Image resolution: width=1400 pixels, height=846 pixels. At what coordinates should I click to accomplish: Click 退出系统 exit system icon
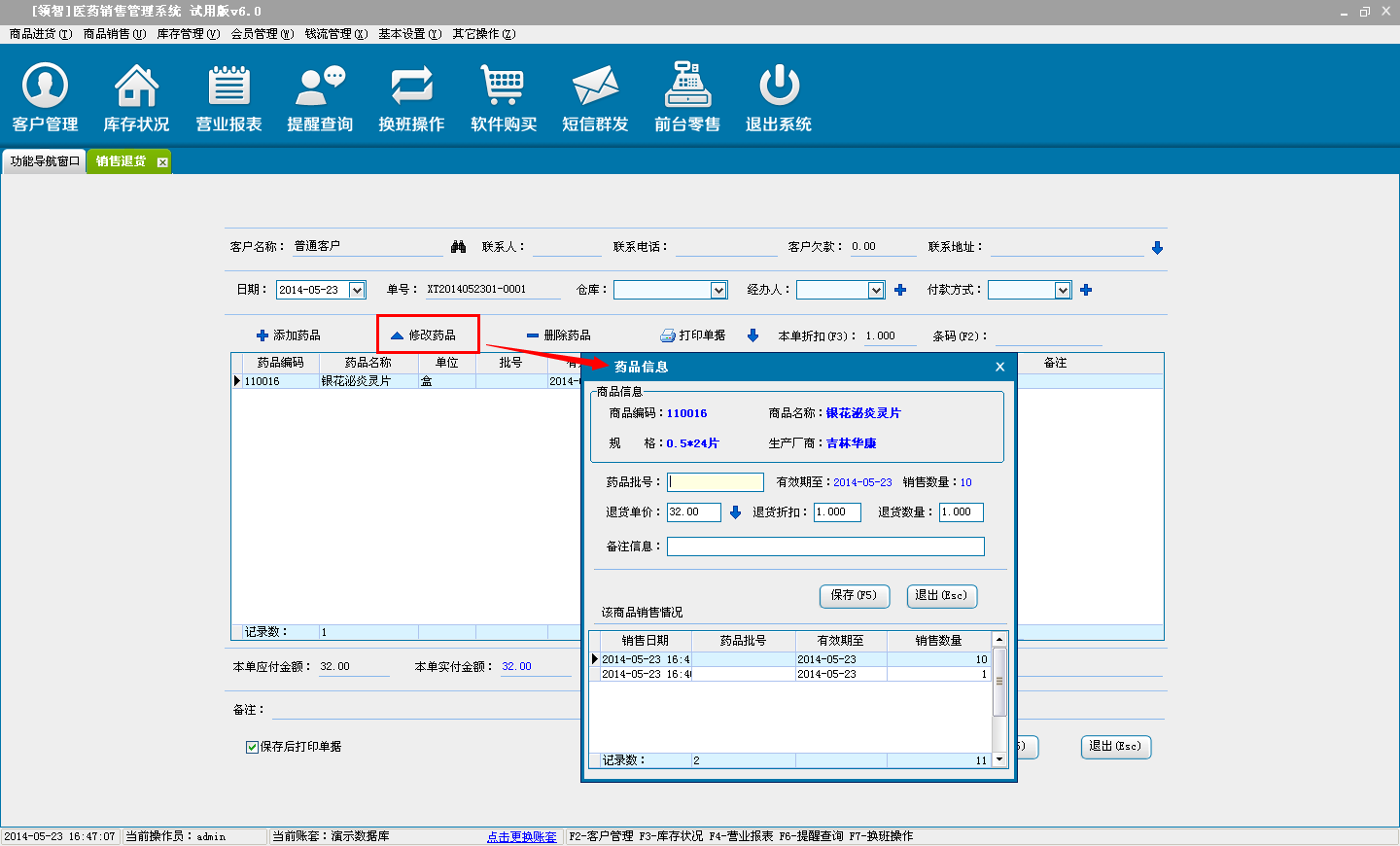779,97
